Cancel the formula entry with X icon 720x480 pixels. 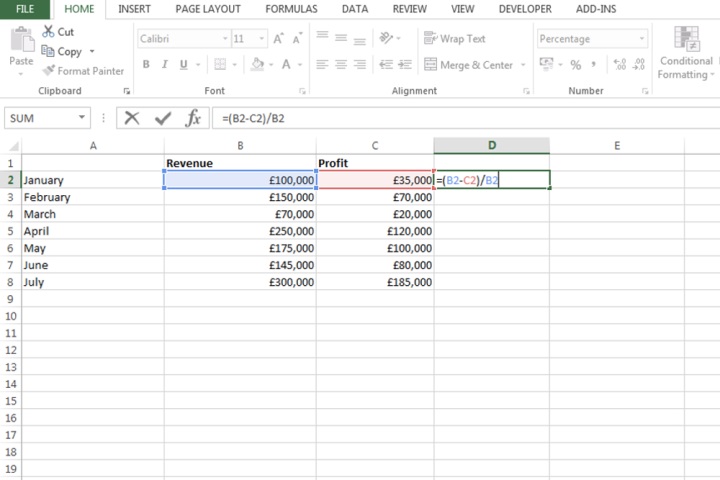131,118
